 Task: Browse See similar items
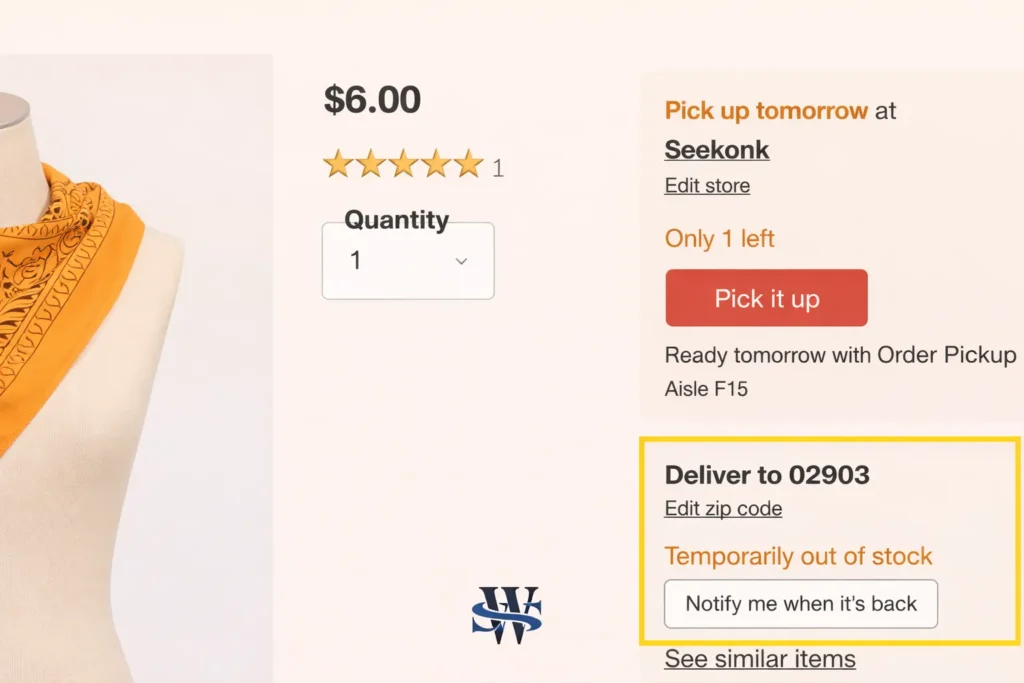pos(760,658)
